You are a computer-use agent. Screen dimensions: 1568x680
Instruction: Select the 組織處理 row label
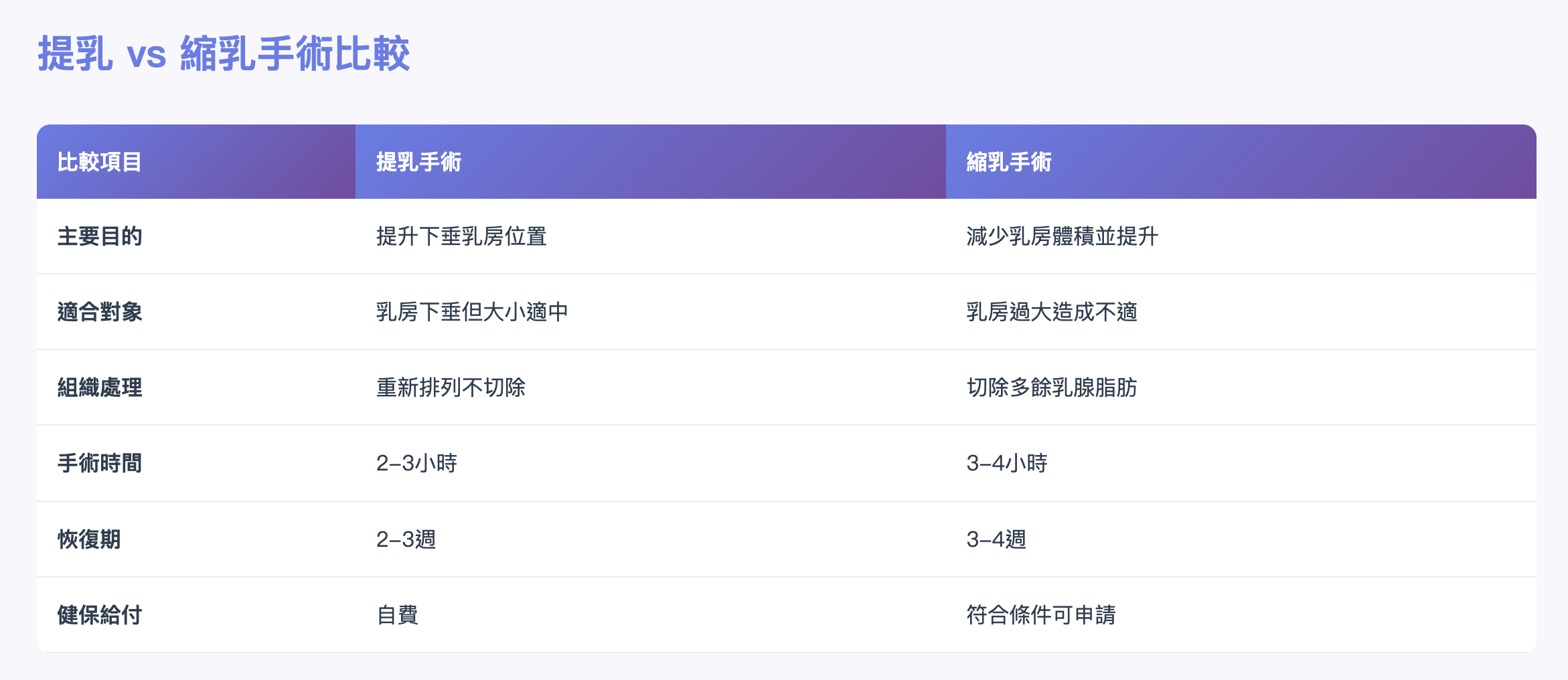click(x=99, y=388)
